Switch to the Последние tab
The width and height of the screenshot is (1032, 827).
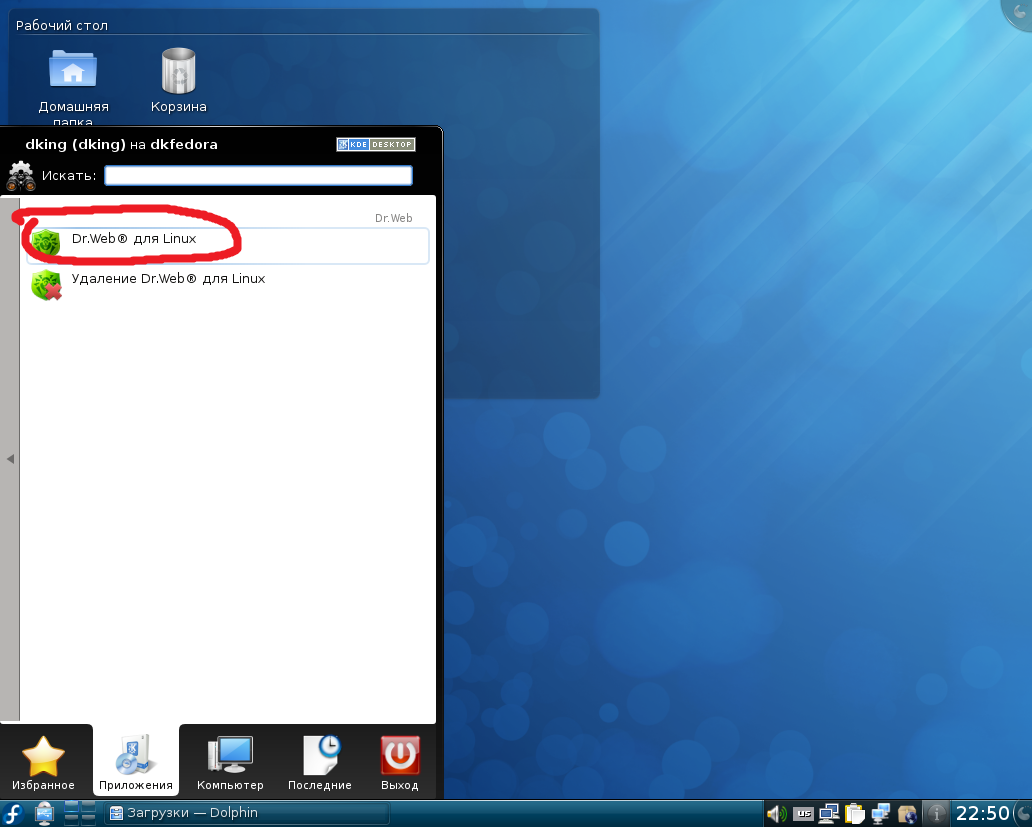click(x=320, y=762)
